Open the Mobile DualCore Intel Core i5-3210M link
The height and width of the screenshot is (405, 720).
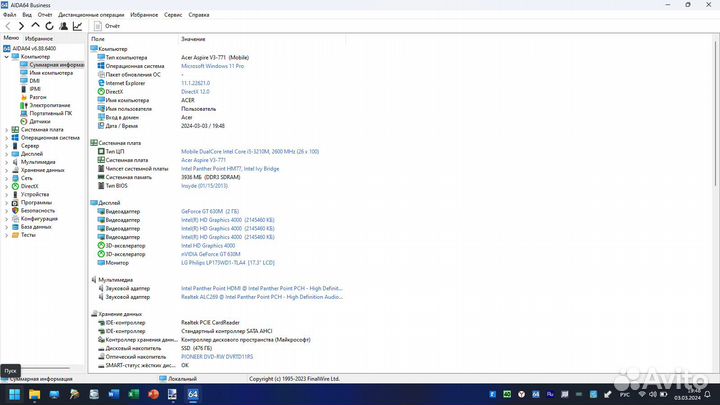point(250,152)
